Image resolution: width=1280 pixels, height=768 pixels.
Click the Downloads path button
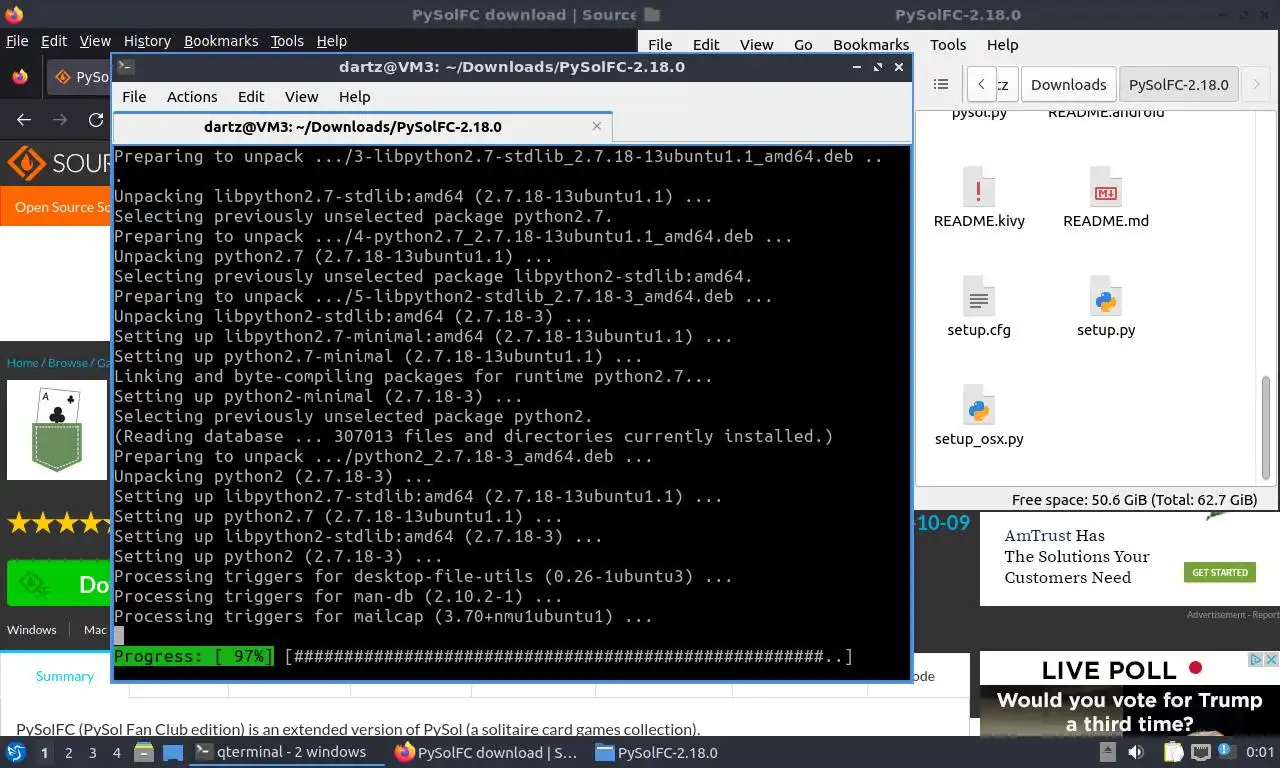click(x=1068, y=84)
